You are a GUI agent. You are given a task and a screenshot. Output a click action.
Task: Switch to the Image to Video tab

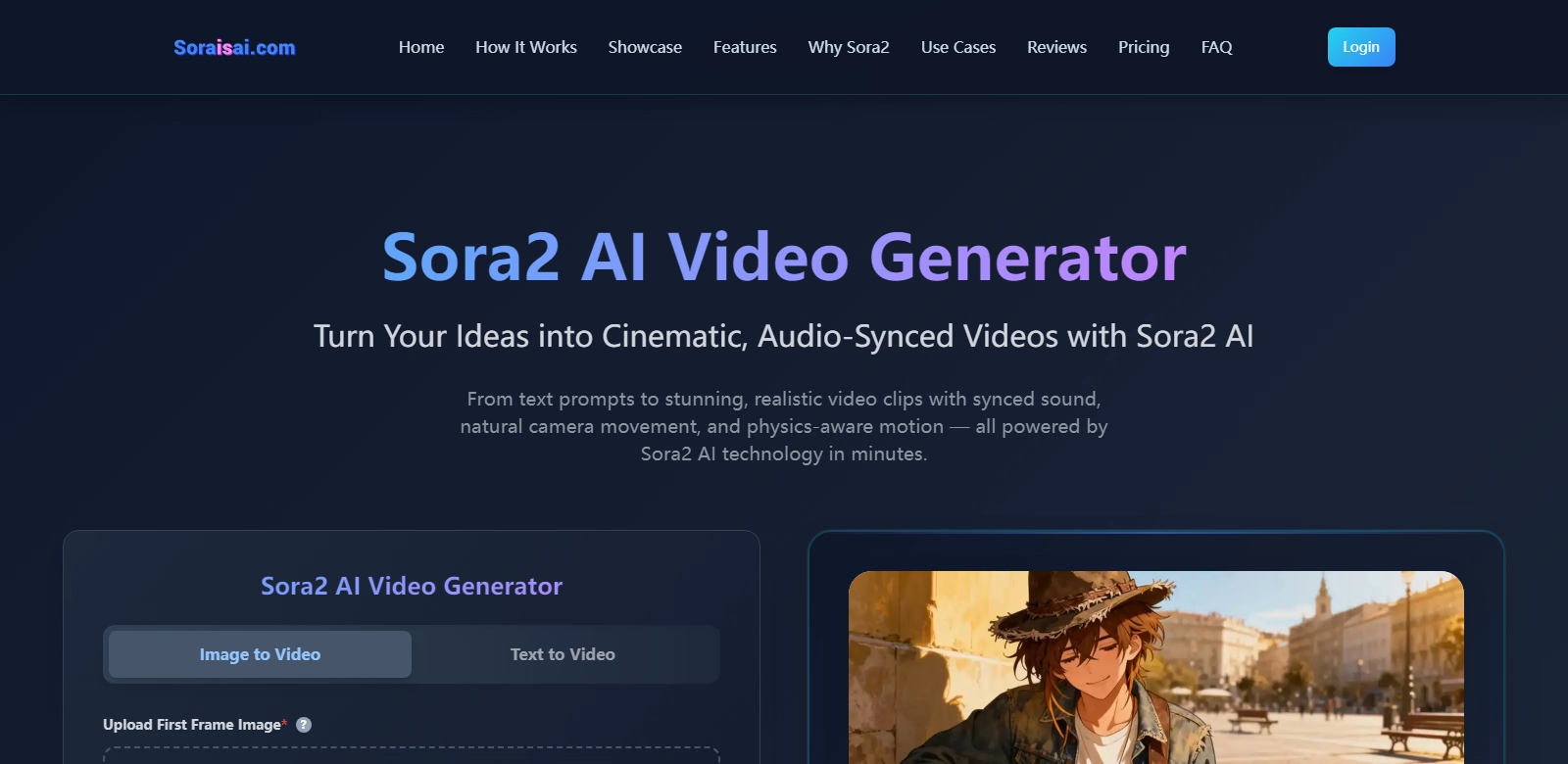click(x=260, y=654)
